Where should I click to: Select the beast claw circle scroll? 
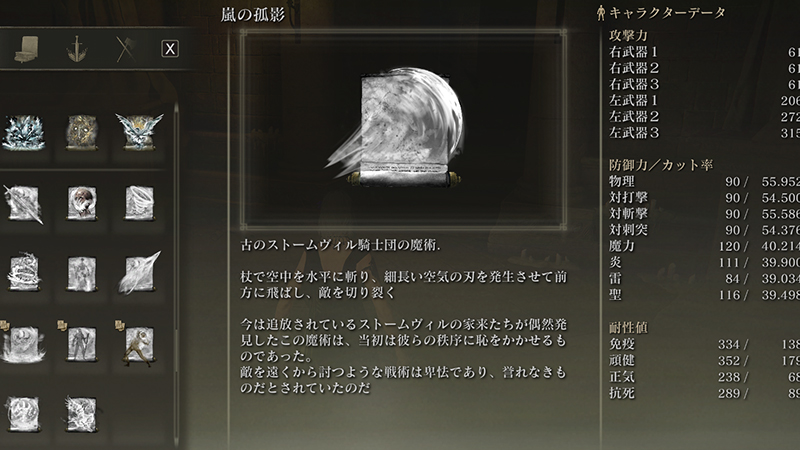[23, 414]
